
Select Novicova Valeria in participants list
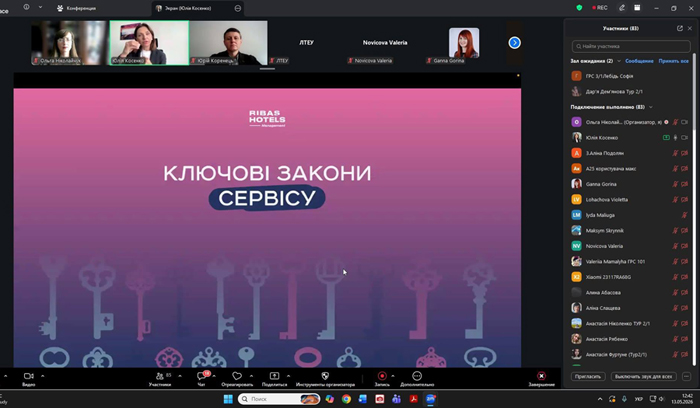(629, 246)
